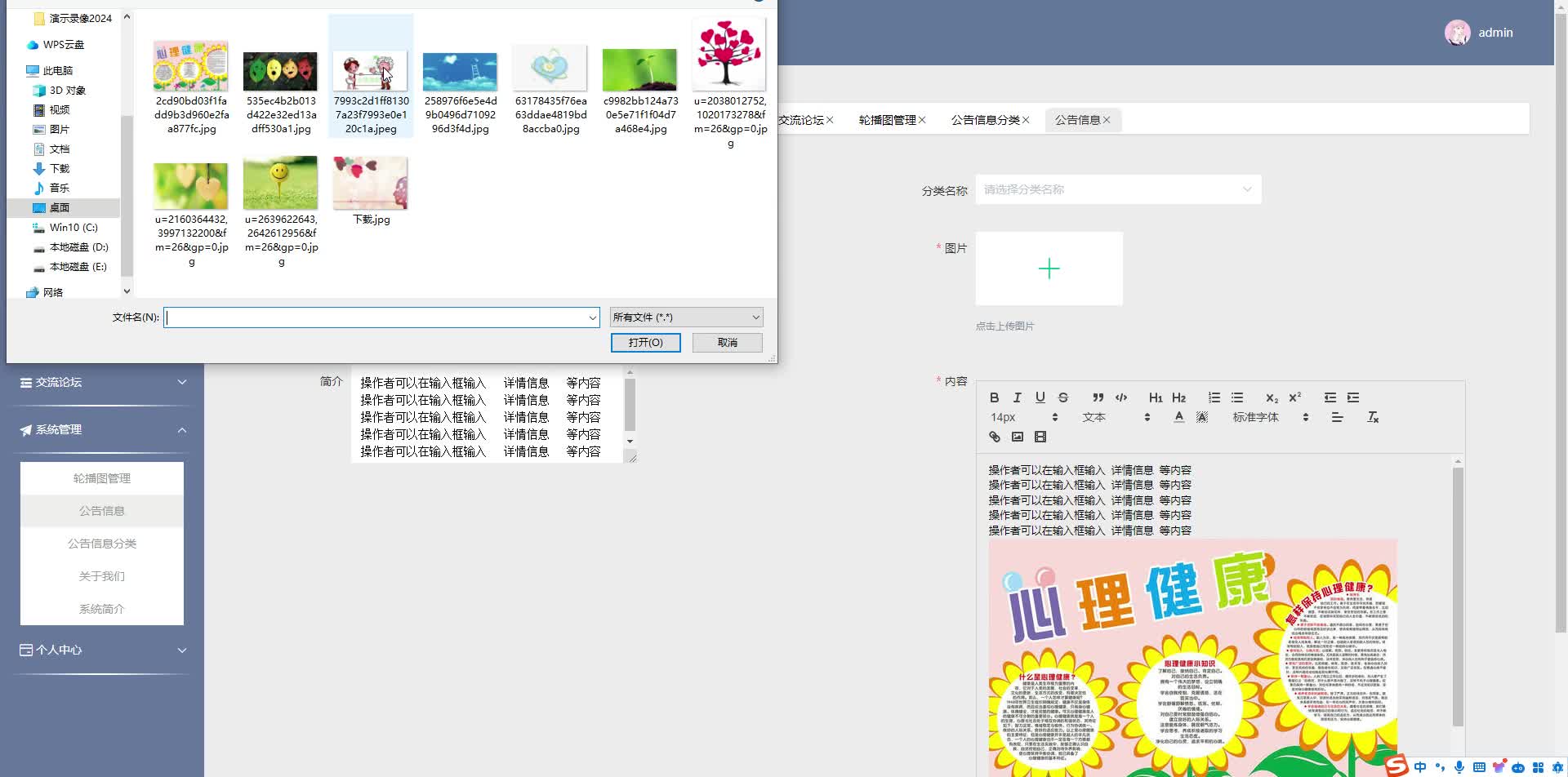This screenshot has width=1568, height=777.
Task: Insert a hyperlink in editor
Action: 994,437
